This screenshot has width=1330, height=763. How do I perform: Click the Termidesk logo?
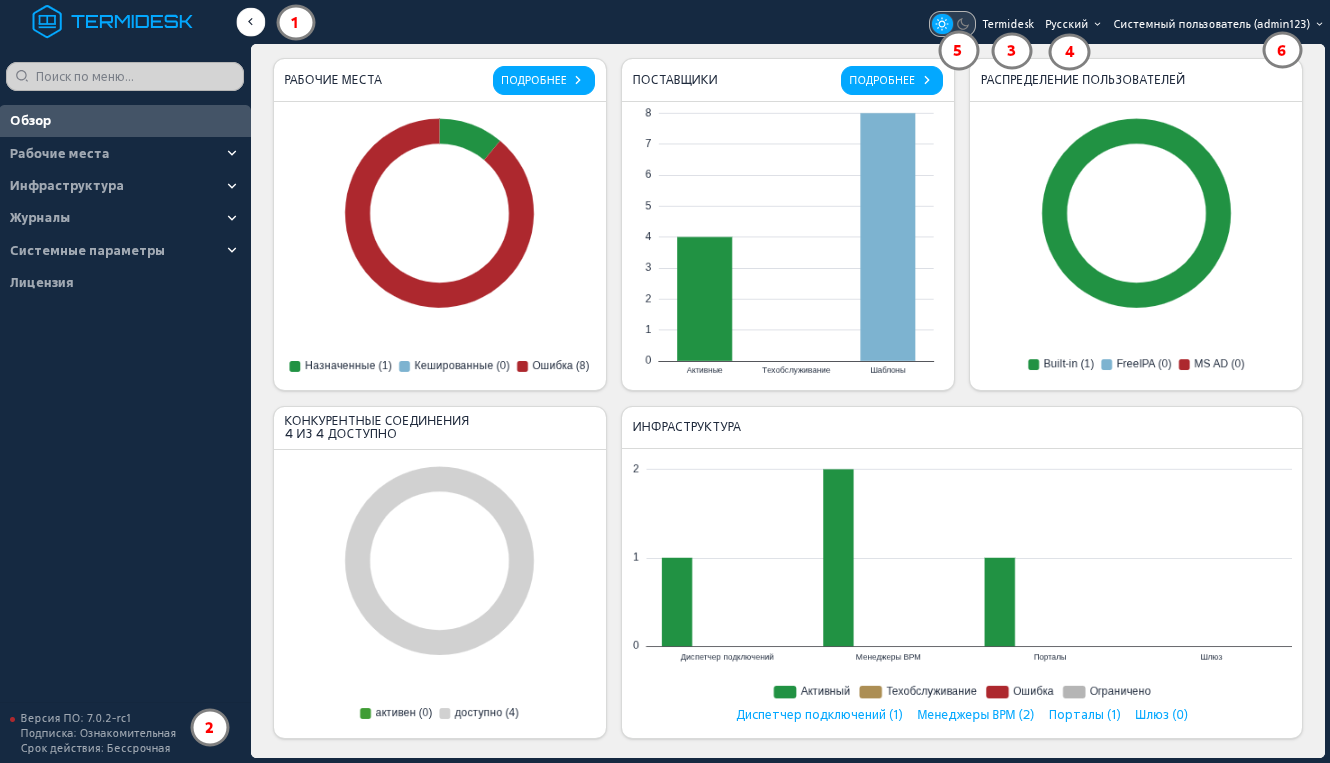(112, 22)
